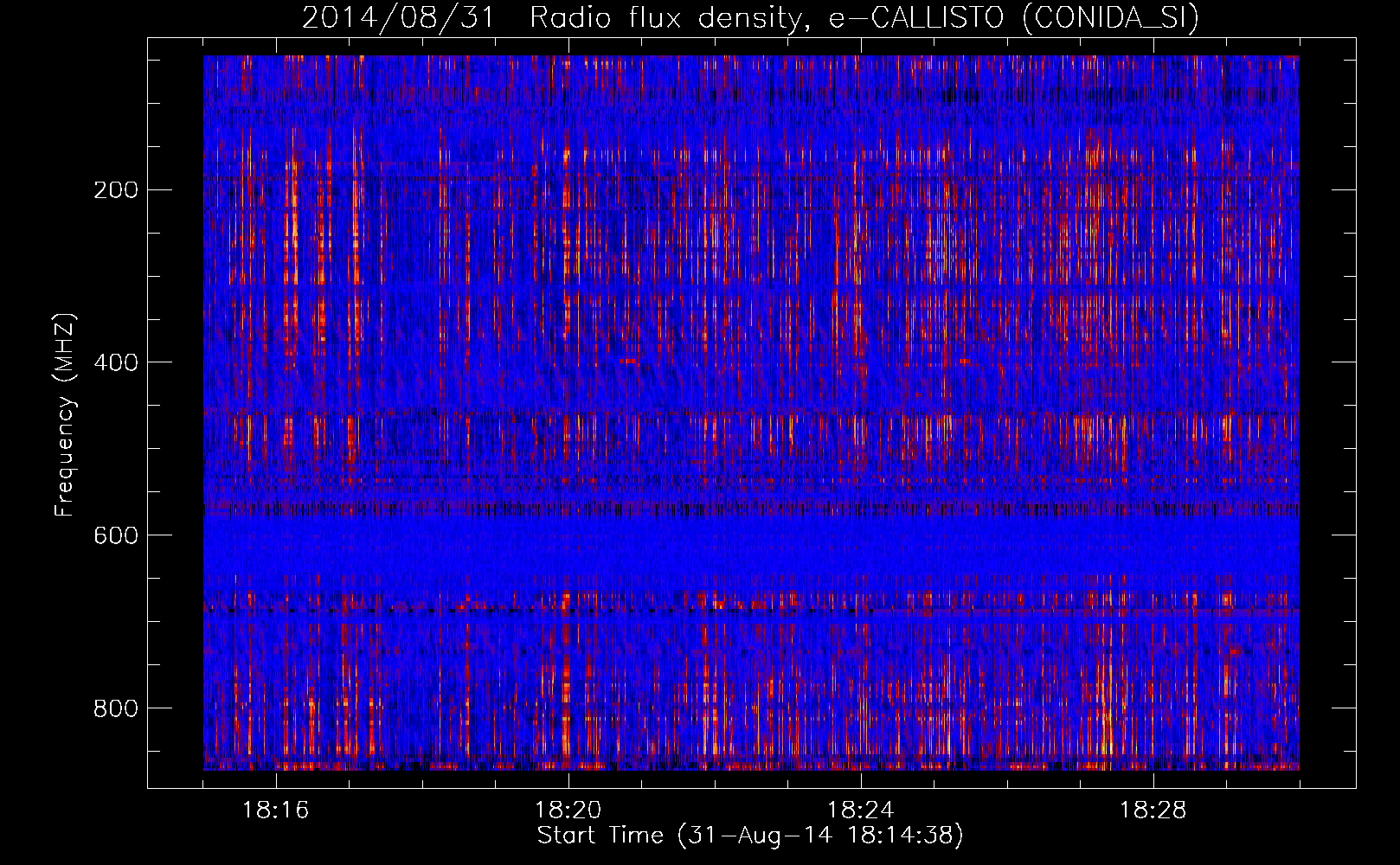Click the 600 frequency tick label
Image resolution: width=1400 pixels, height=865 pixels.
point(116,535)
